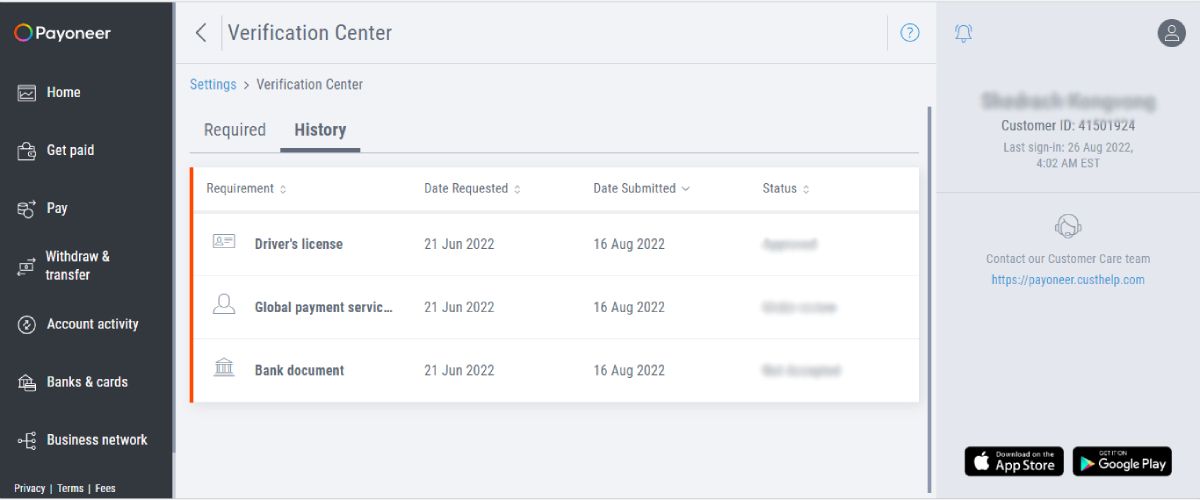Screen dimensions: 1200x500
Task: Open the Driver's license row
Action: point(298,244)
